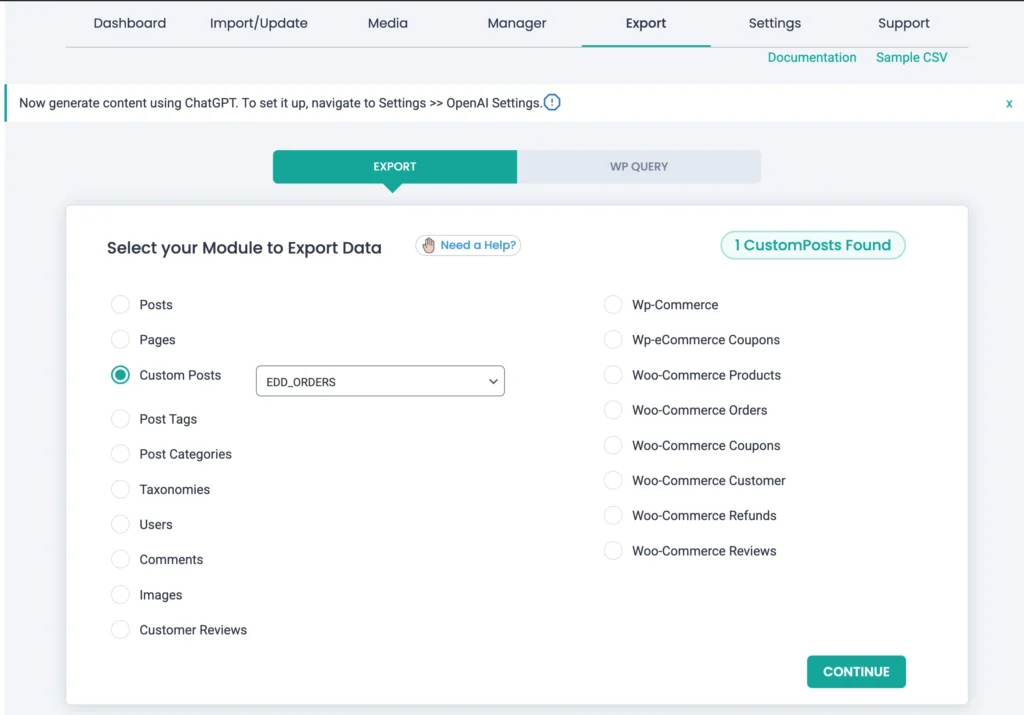Switch to the WP QUERY tab
The image size is (1024, 715).
pos(638,166)
